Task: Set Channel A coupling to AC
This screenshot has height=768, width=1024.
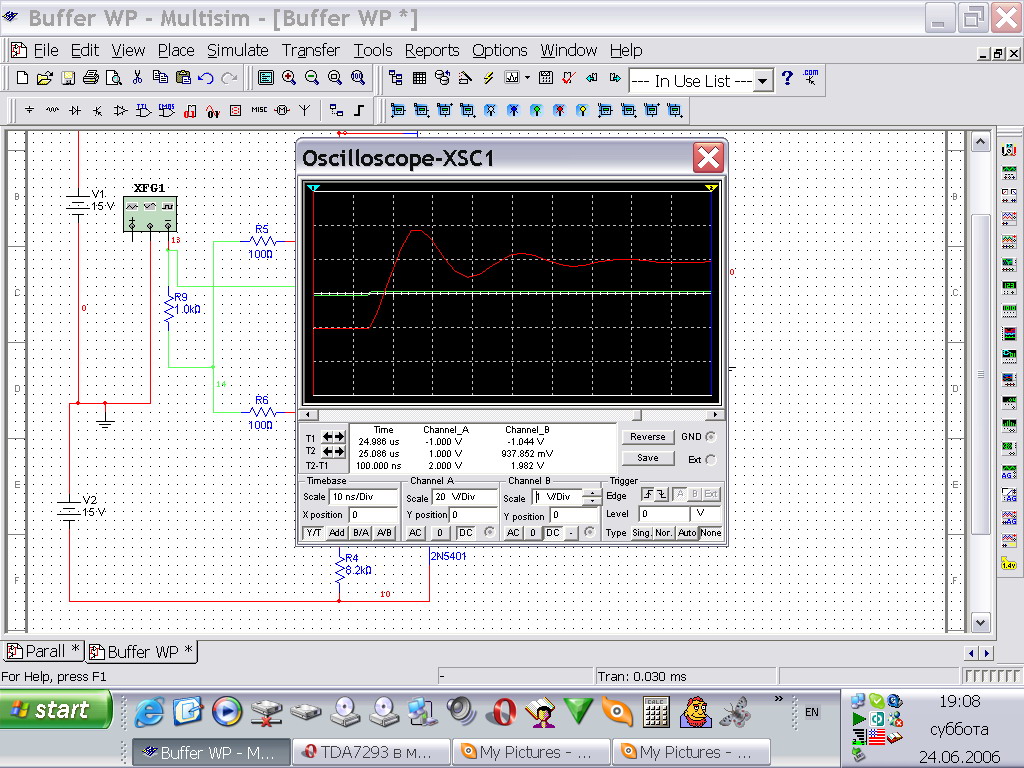Action: tap(415, 533)
